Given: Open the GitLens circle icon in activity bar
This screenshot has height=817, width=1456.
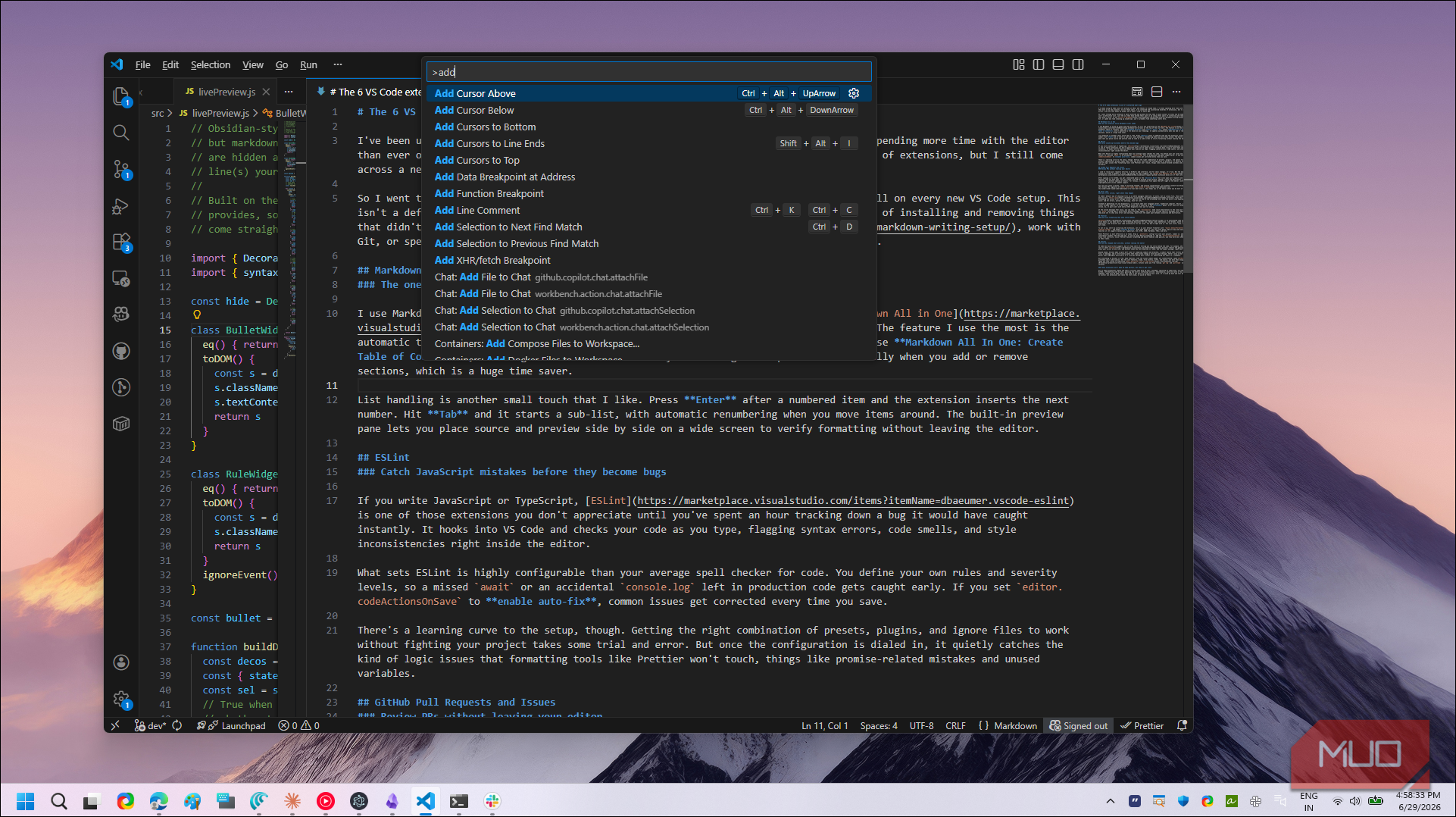Looking at the screenshot, I should click(x=121, y=387).
